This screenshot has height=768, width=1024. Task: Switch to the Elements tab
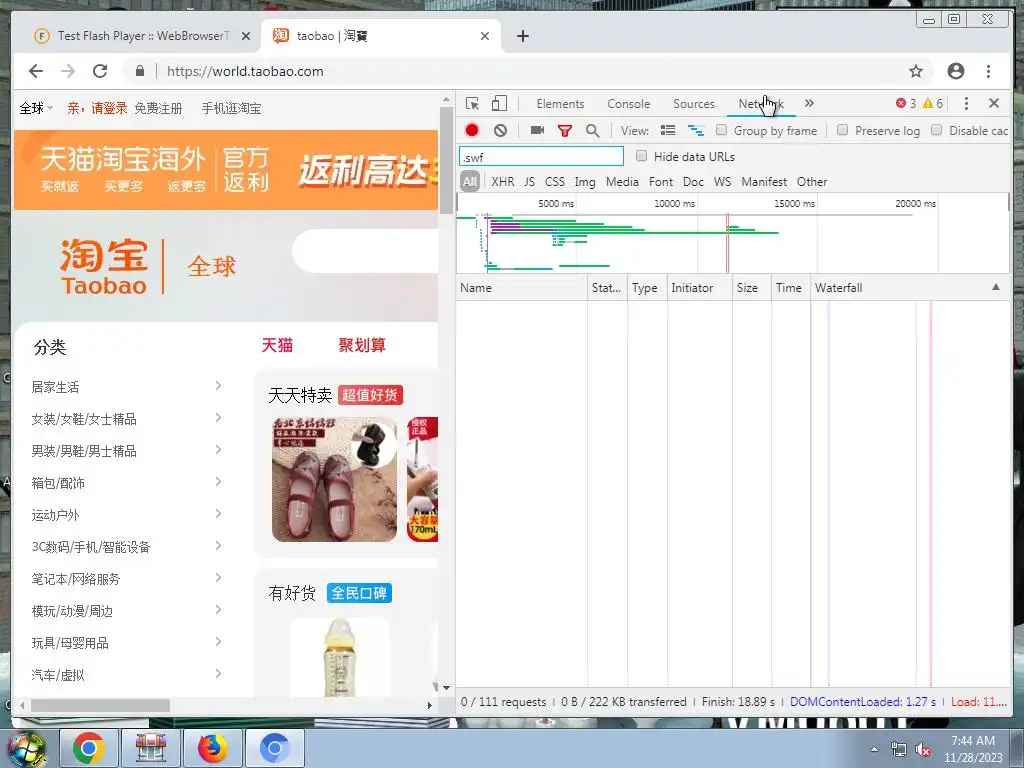[560, 104]
